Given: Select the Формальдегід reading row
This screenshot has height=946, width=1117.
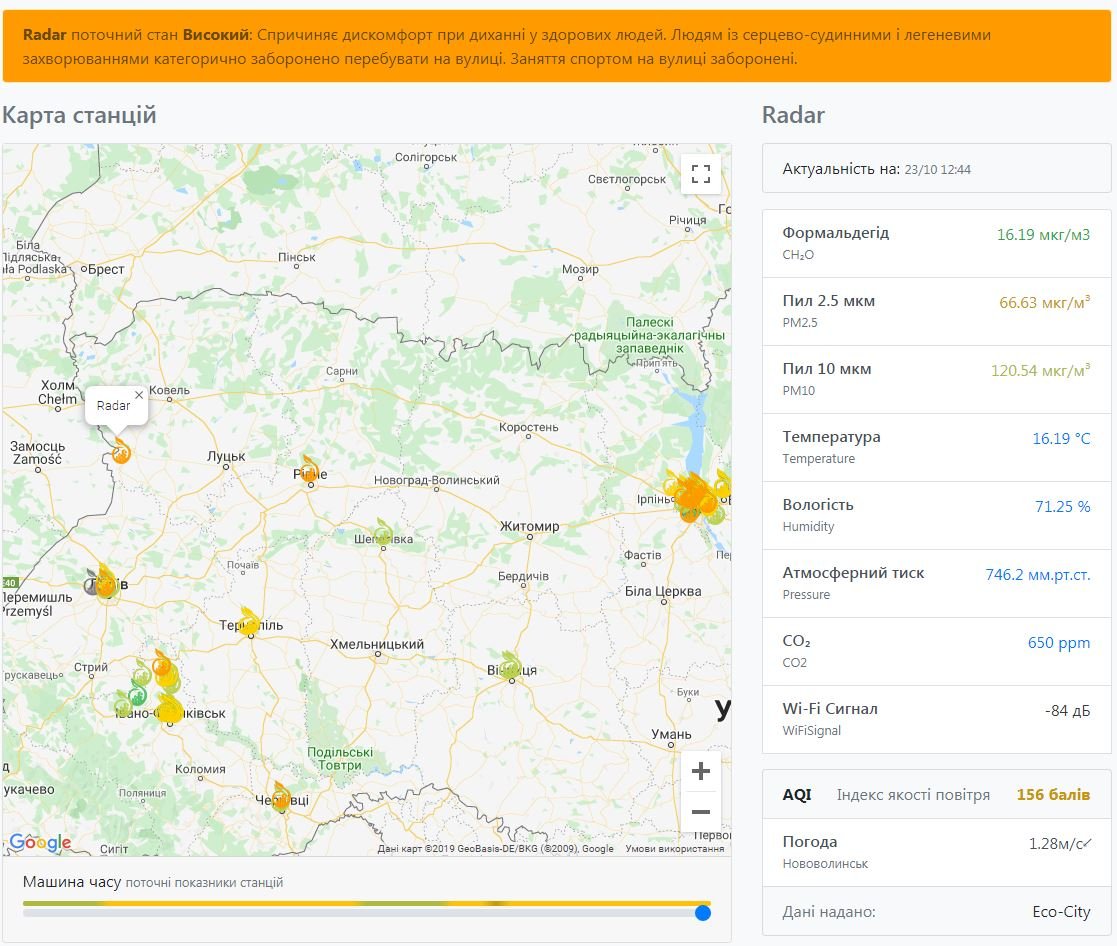Looking at the screenshot, I should [x=936, y=243].
